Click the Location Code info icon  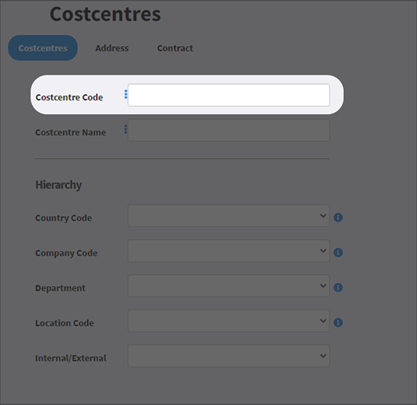pyautogui.click(x=338, y=323)
